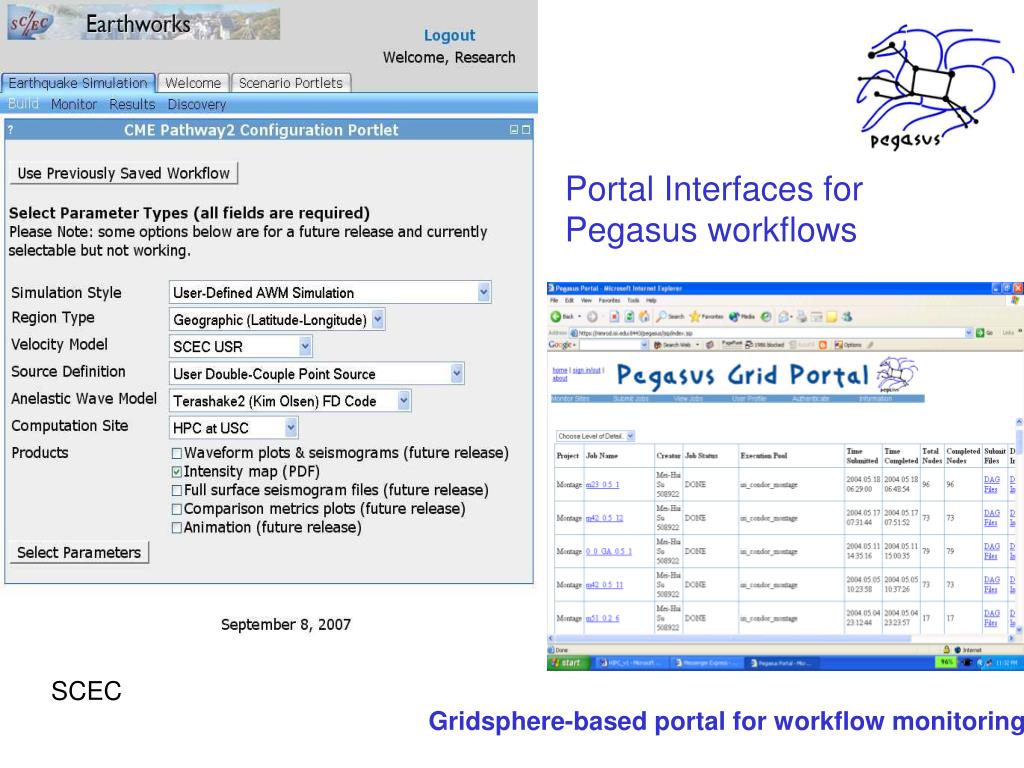The height and width of the screenshot is (768, 1024).
Task: Click Pegasus Portal taskbar button
Action: [x=780, y=663]
